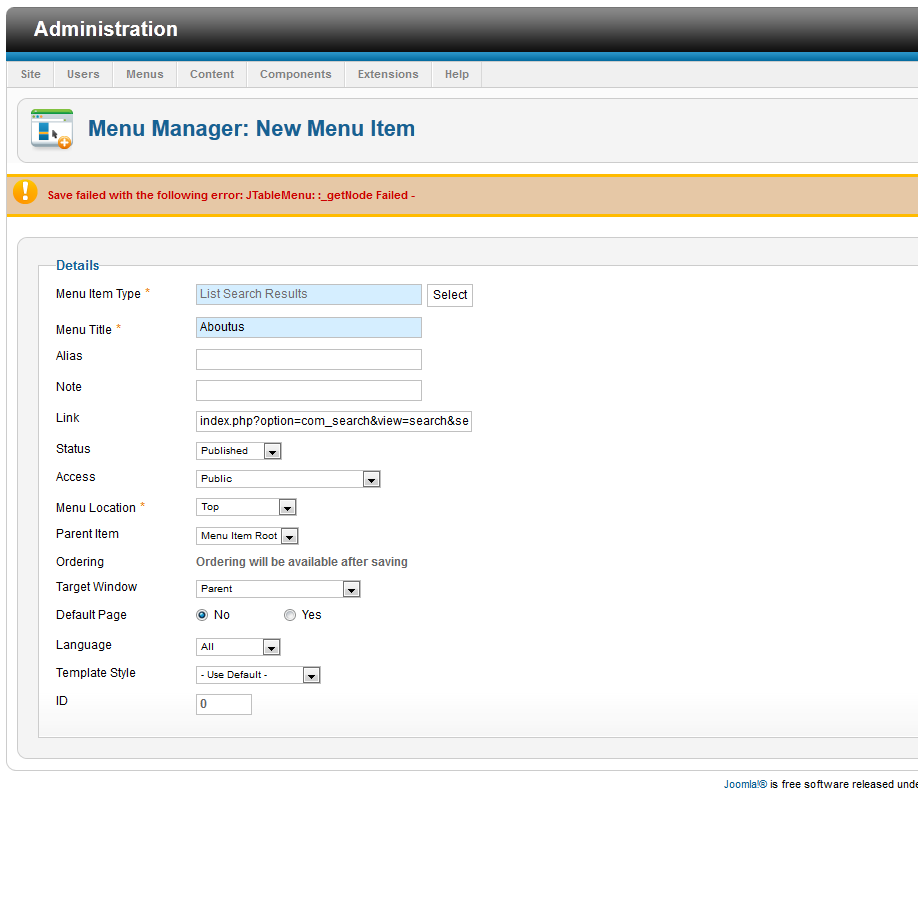918x916 pixels.
Task: Click the Menu Title field containing Aboutus
Action: pos(309,327)
